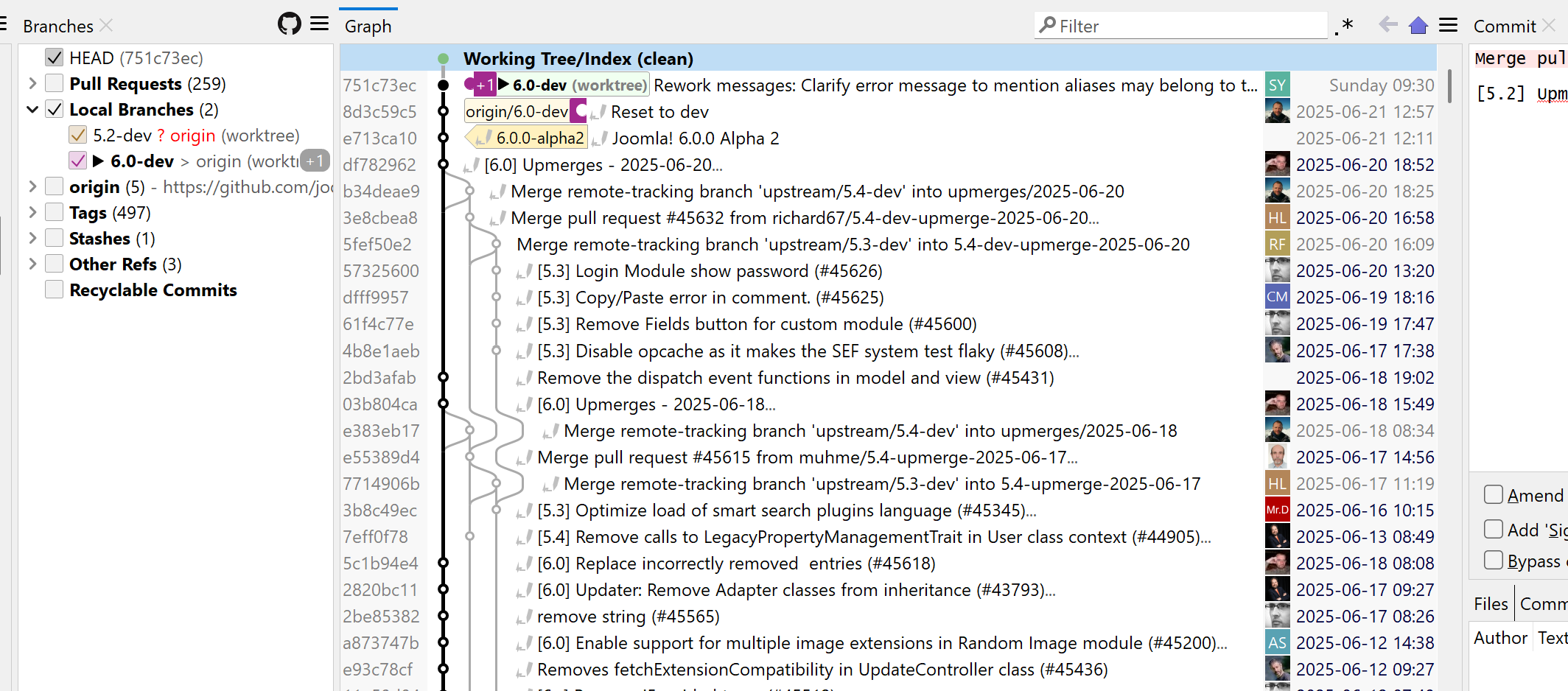Open the hamburger menu left of the Commit tab
1568x691 pixels.
tap(1448, 24)
